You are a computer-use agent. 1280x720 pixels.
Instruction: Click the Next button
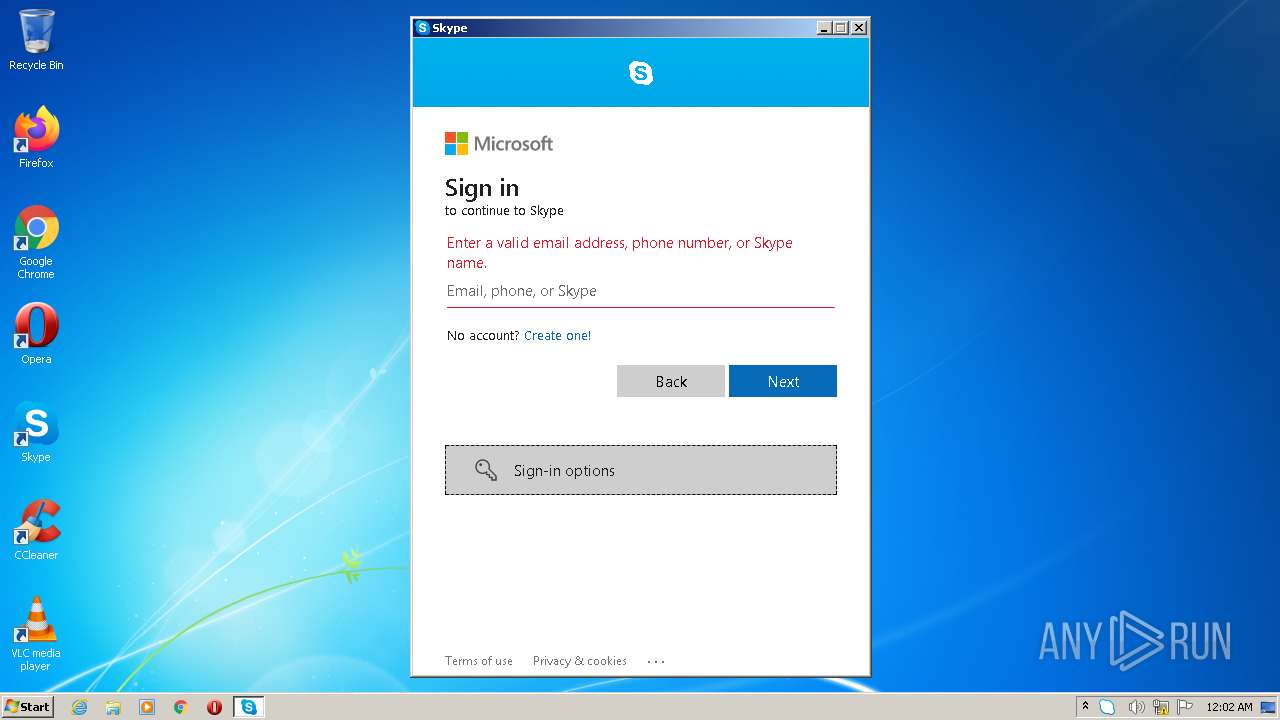click(783, 381)
